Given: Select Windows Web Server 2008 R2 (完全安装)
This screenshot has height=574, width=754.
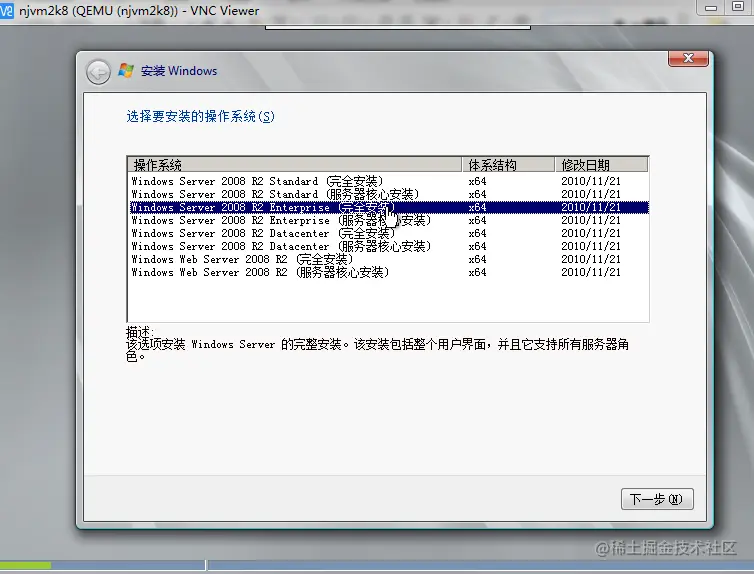Looking at the screenshot, I should [x=389, y=259].
